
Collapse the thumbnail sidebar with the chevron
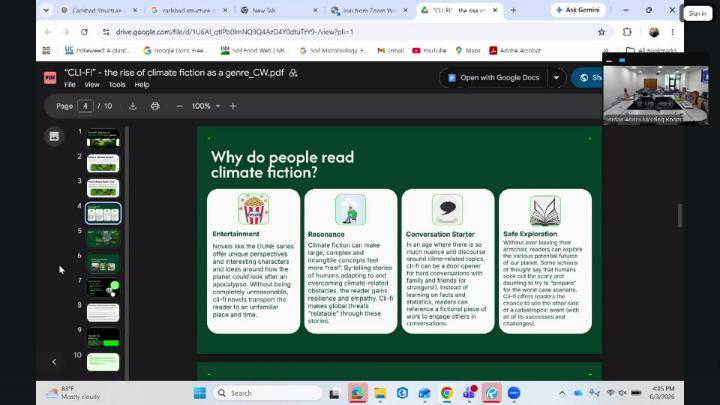[x=54, y=362]
